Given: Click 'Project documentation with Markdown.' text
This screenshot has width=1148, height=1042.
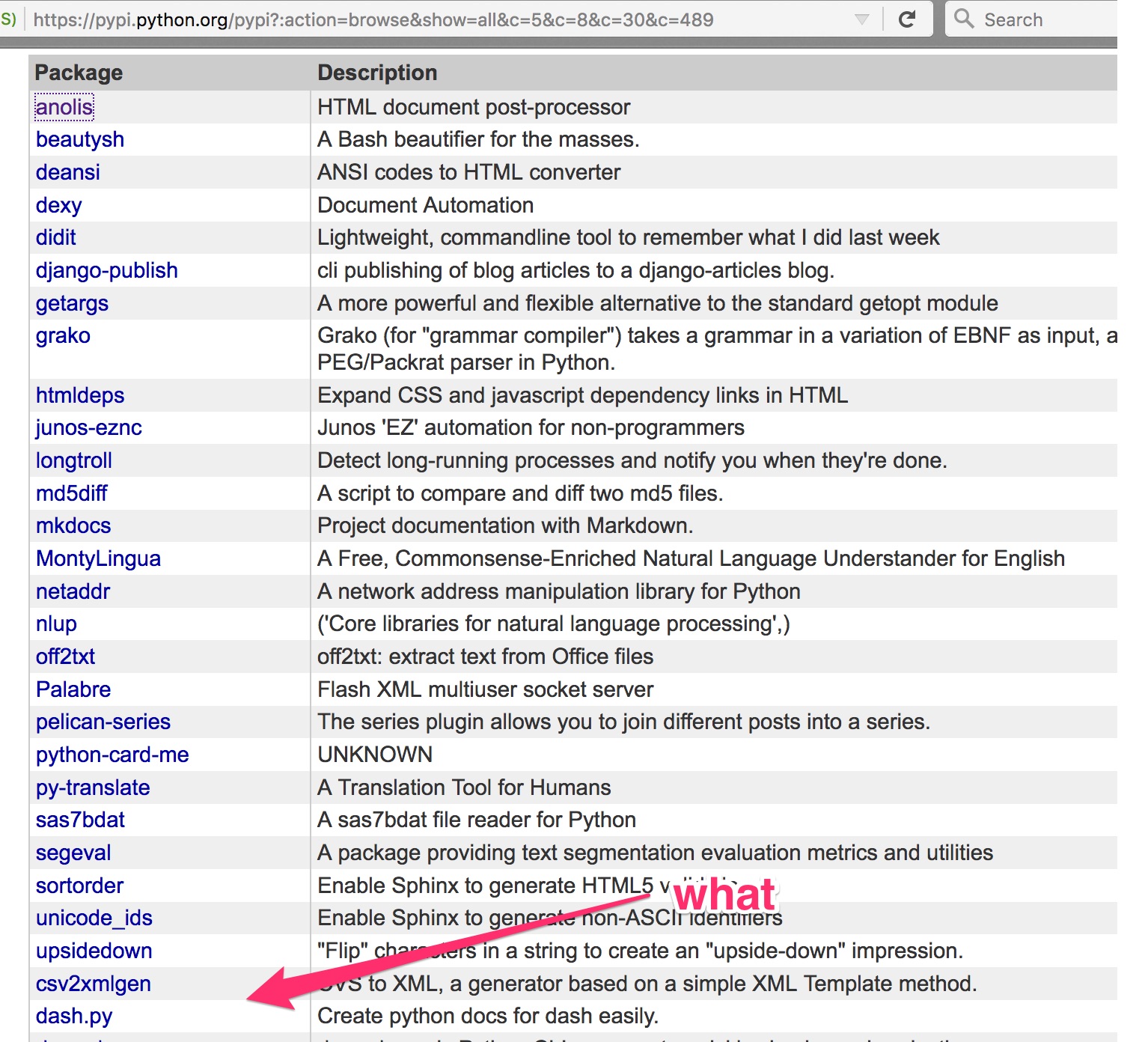Looking at the screenshot, I should point(505,525).
